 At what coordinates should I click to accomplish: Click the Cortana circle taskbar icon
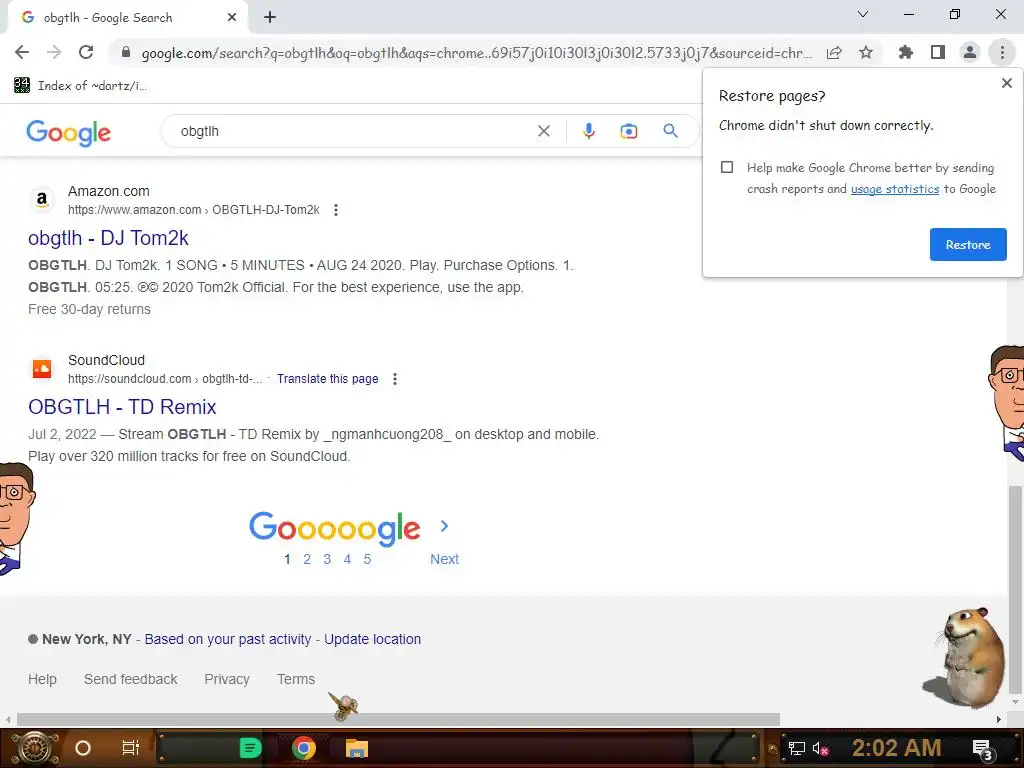click(82, 748)
